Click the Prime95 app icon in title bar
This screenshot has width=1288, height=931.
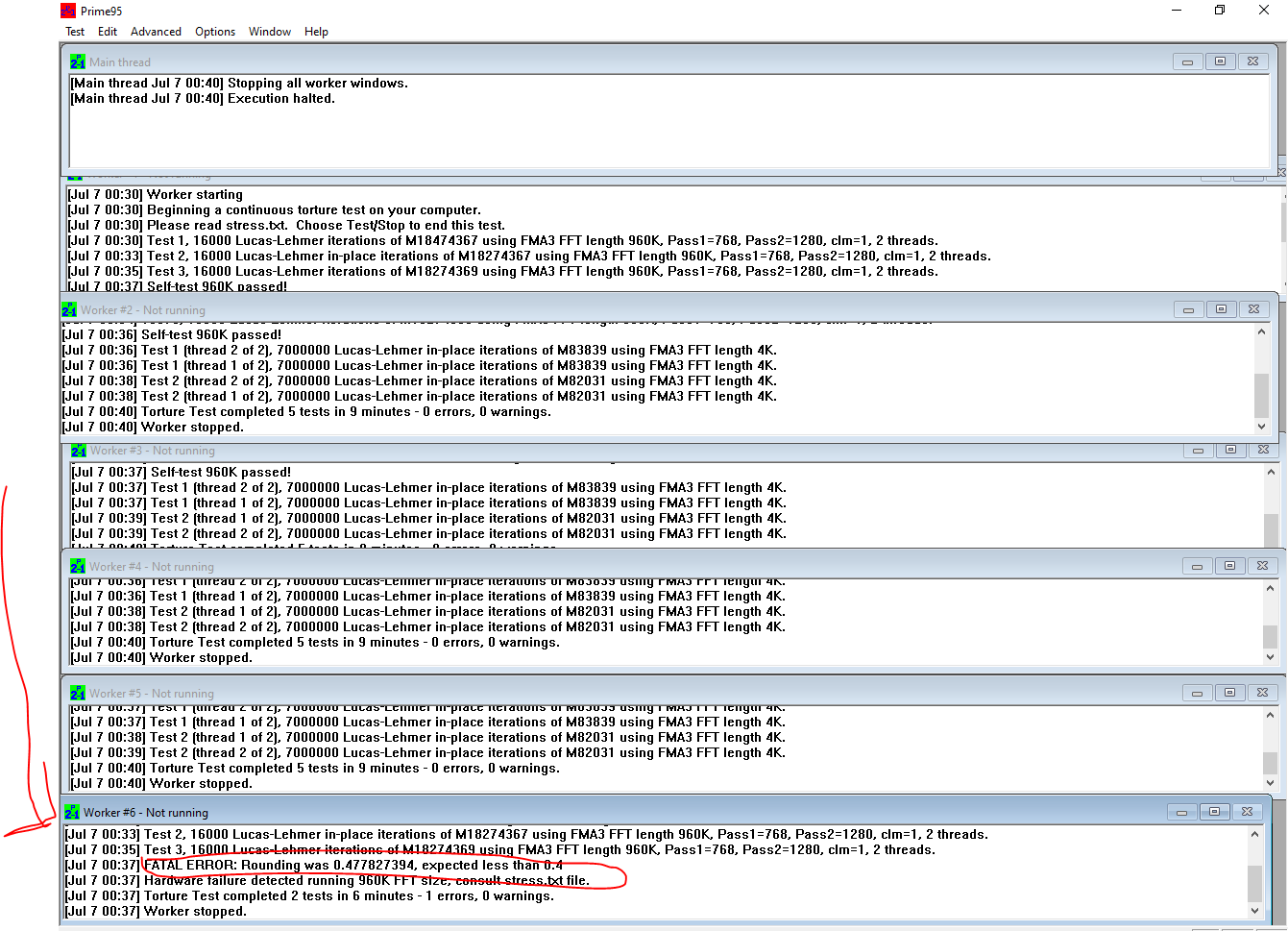click(68, 11)
